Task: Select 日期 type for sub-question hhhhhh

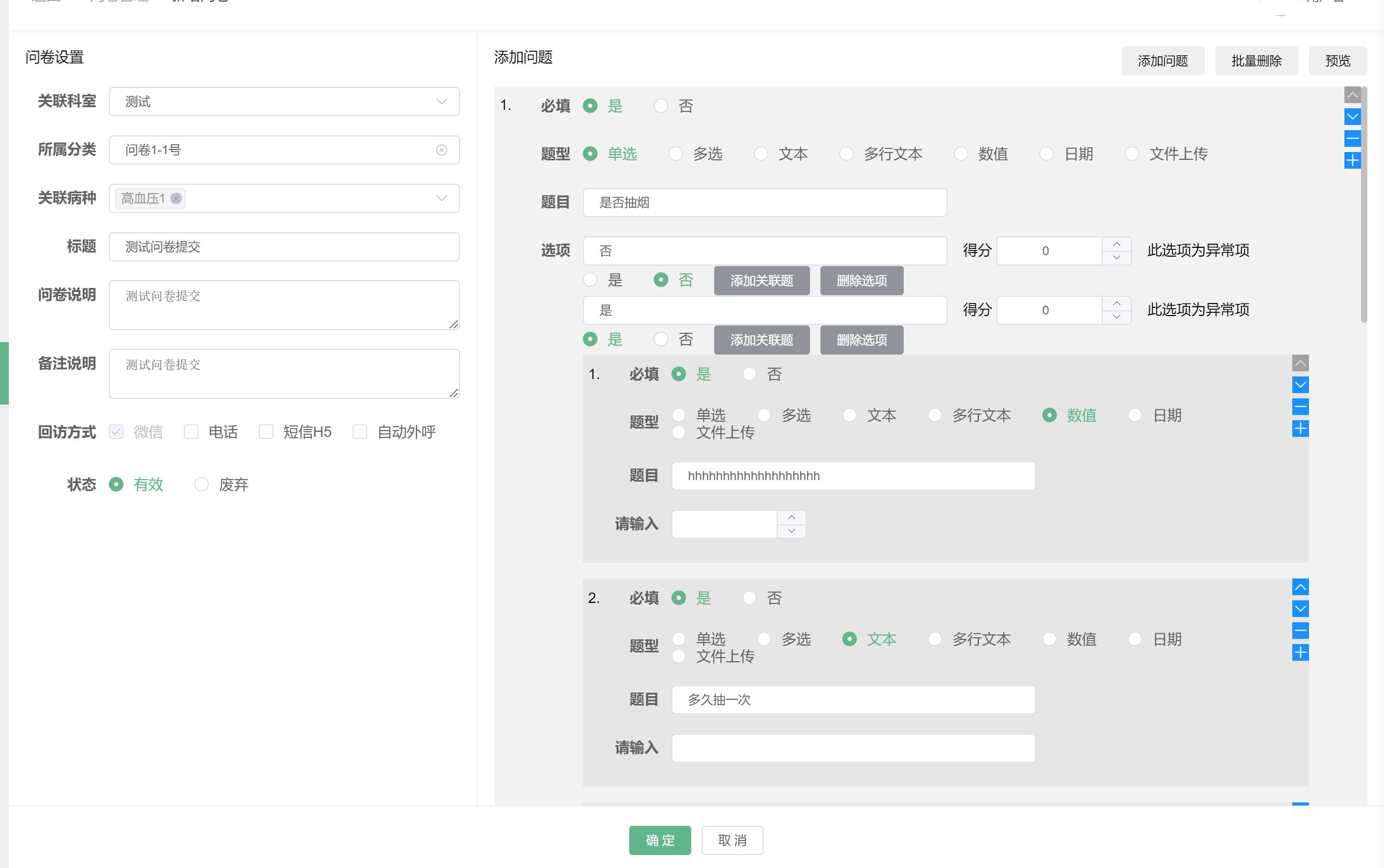Action: pyautogui.click(x=1135, y=415)
